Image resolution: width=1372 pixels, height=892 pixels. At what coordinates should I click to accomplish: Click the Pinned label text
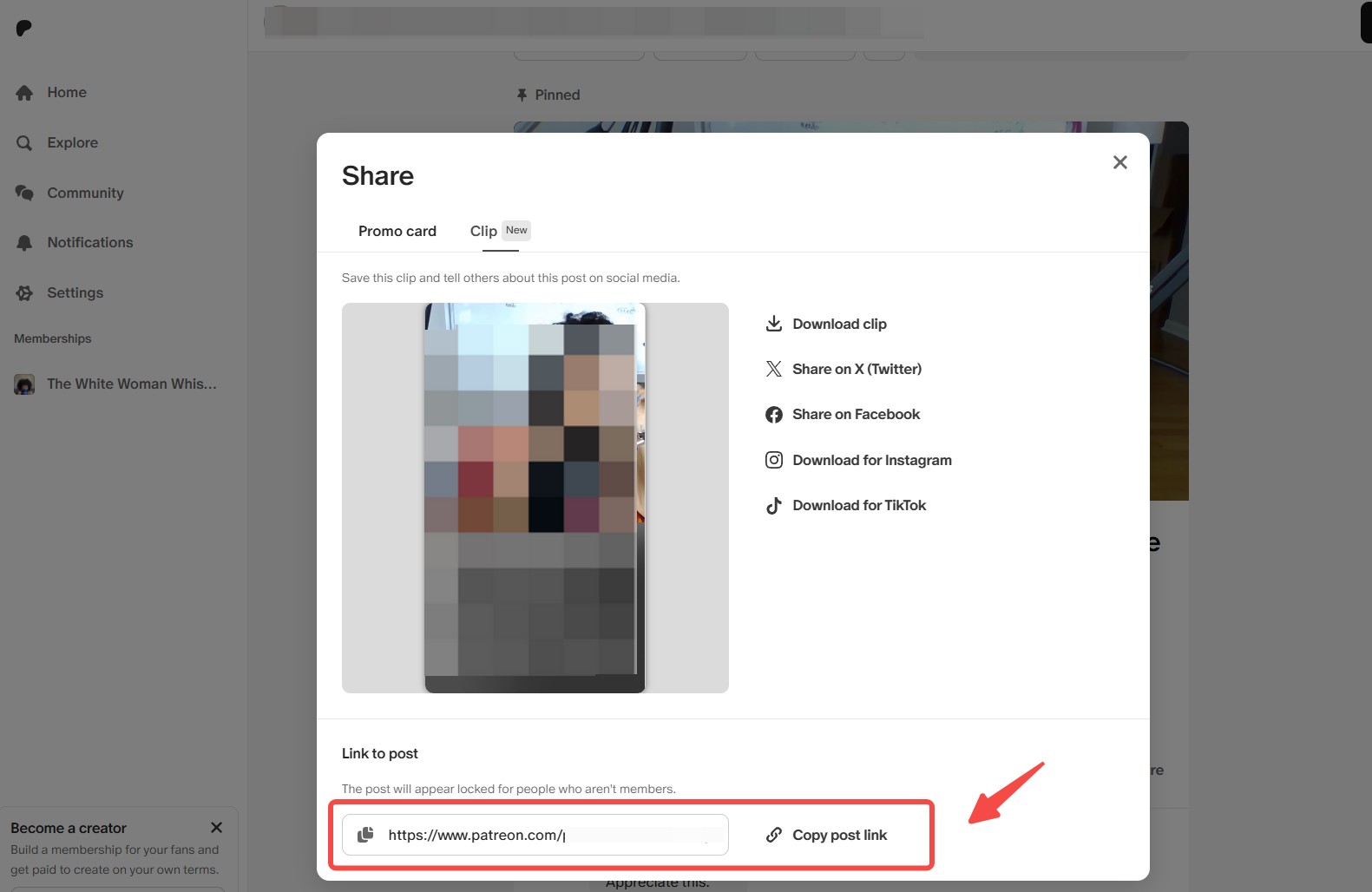pyautogui.click(x=557, y=95)
